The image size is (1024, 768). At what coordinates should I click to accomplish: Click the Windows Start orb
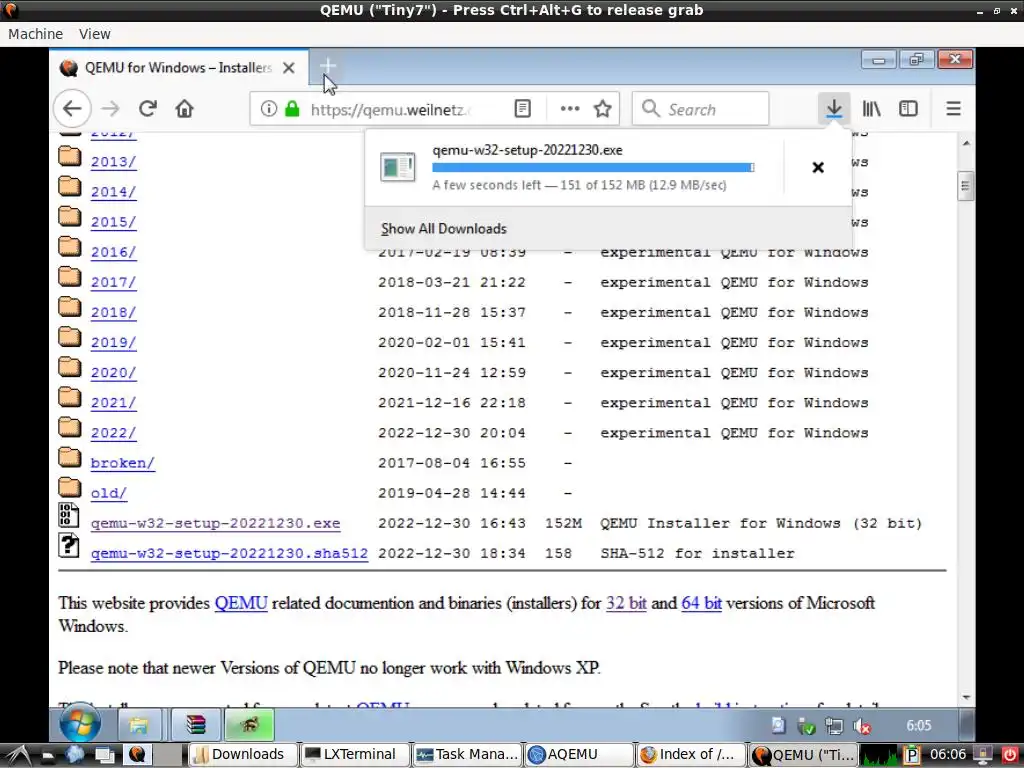click(x=80, y=724)
